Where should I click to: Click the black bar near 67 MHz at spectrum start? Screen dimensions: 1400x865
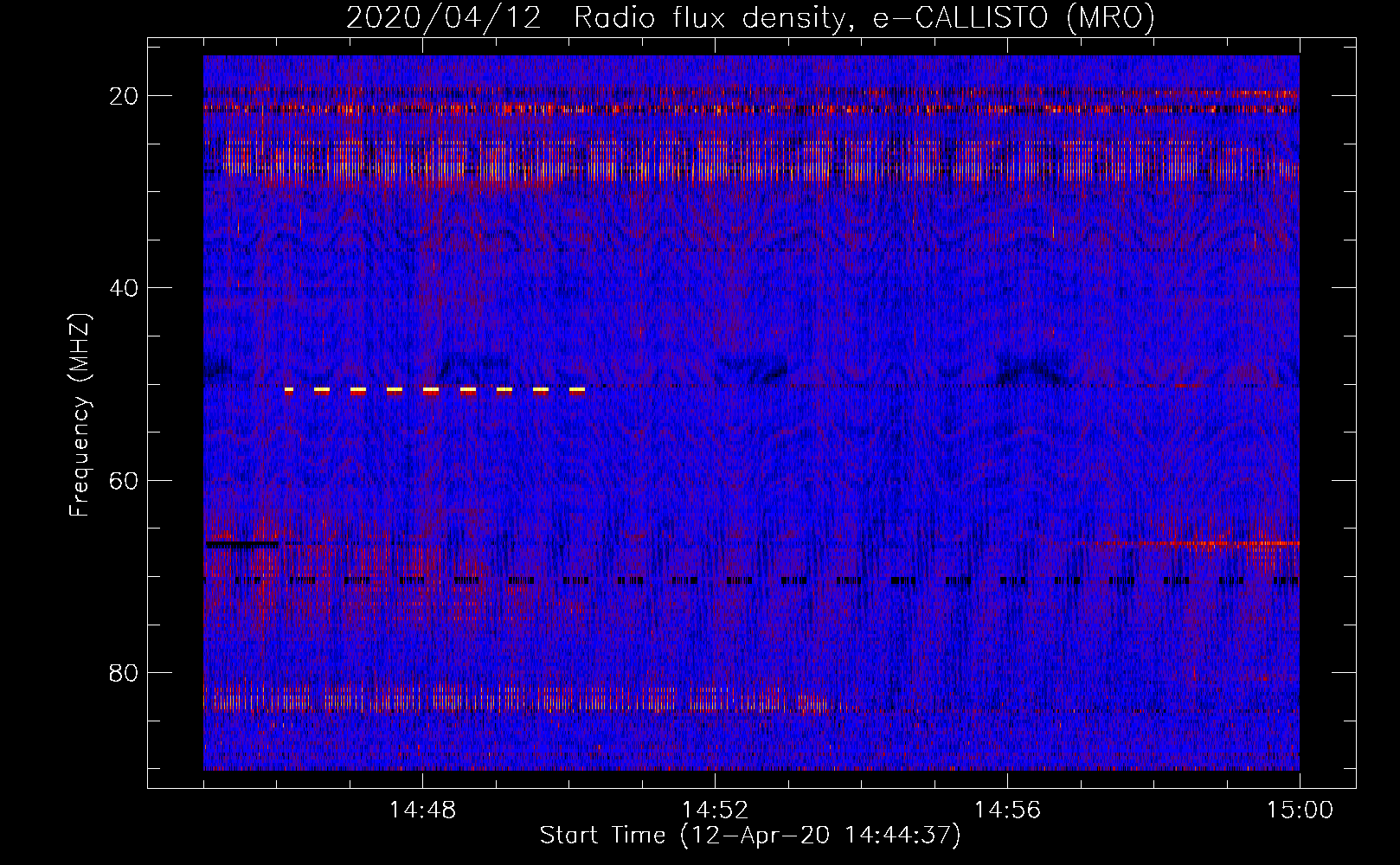coord(242,544)
